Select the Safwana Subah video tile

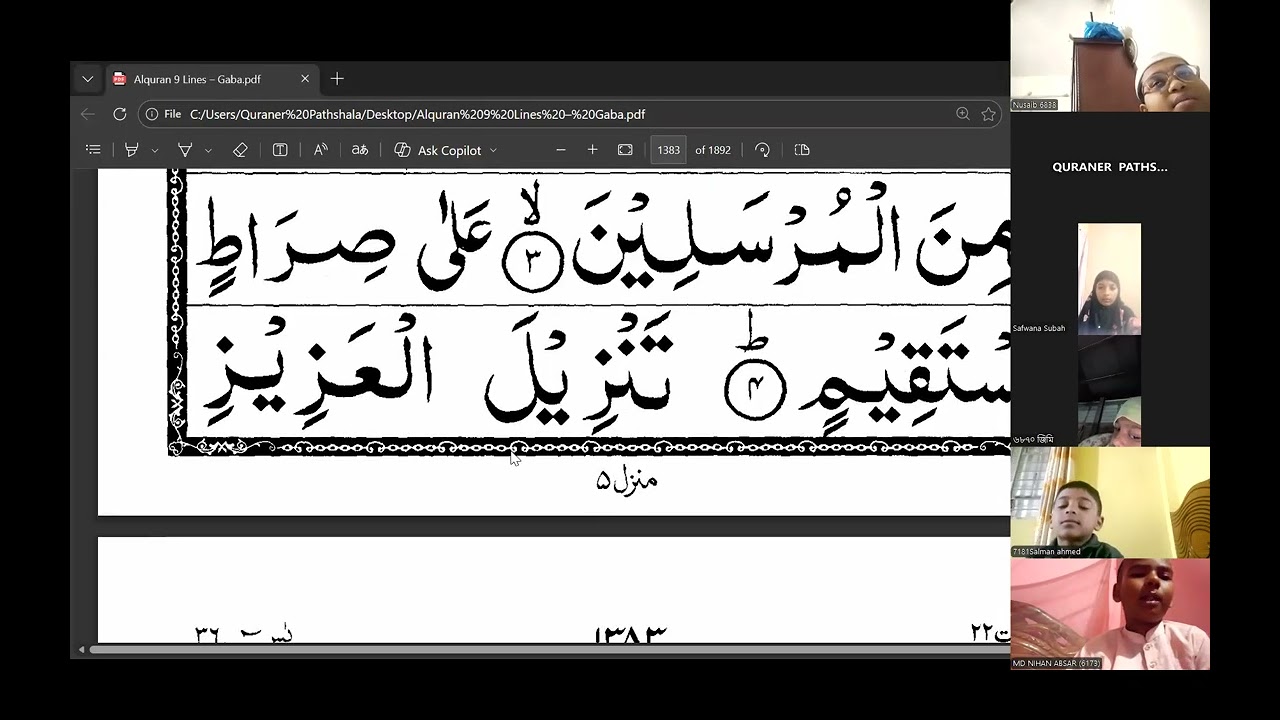coord(1109,279)
